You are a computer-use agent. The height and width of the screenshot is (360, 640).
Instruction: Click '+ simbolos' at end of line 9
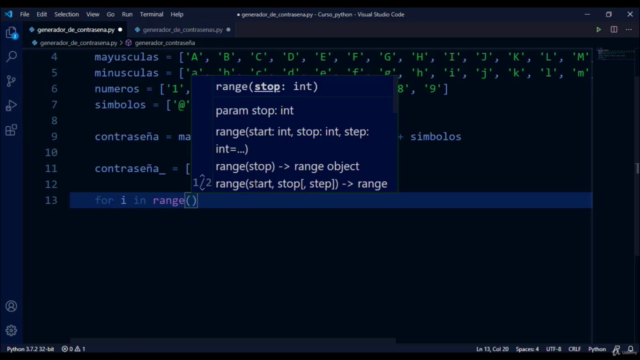coord(429,137)
